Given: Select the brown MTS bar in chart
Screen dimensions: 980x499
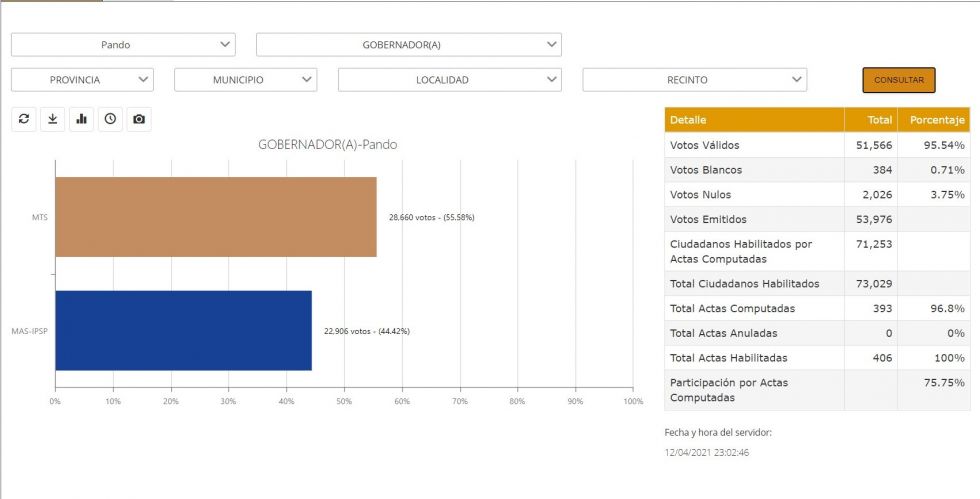Looking at the screenshot, I should point(216,217).
